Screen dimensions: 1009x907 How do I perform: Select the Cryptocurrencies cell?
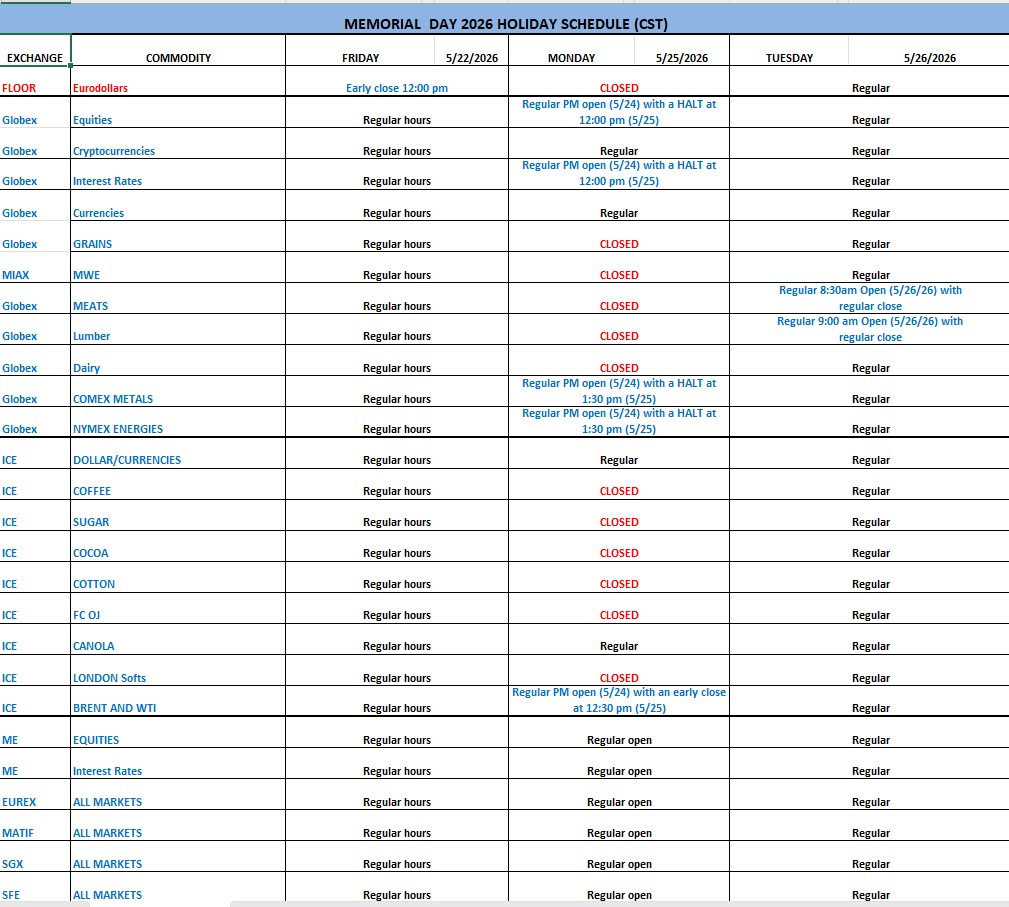178,144
